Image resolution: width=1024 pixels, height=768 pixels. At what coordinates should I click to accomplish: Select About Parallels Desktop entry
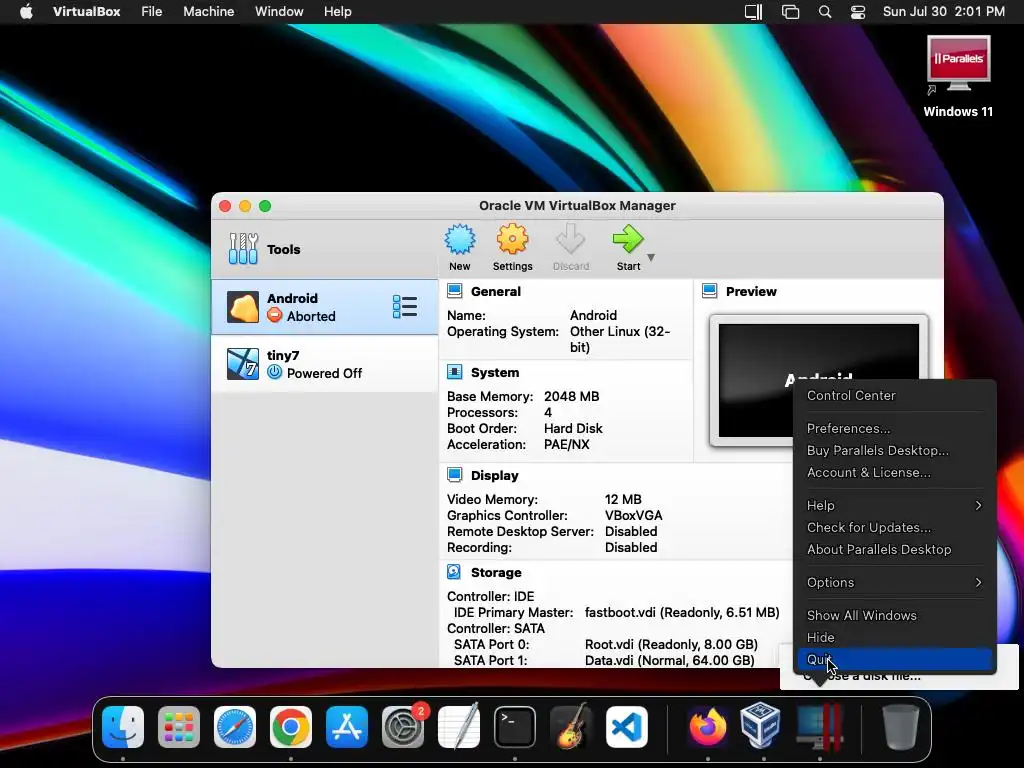tap(879, 549)
